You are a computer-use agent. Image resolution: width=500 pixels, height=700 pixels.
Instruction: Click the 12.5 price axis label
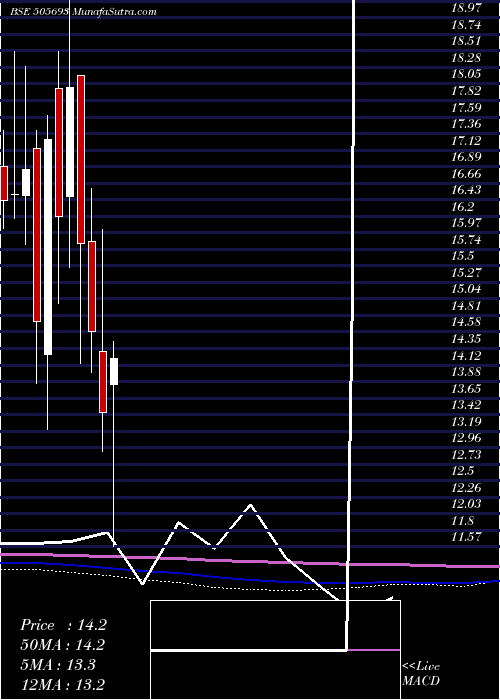[x=463, y=471]
